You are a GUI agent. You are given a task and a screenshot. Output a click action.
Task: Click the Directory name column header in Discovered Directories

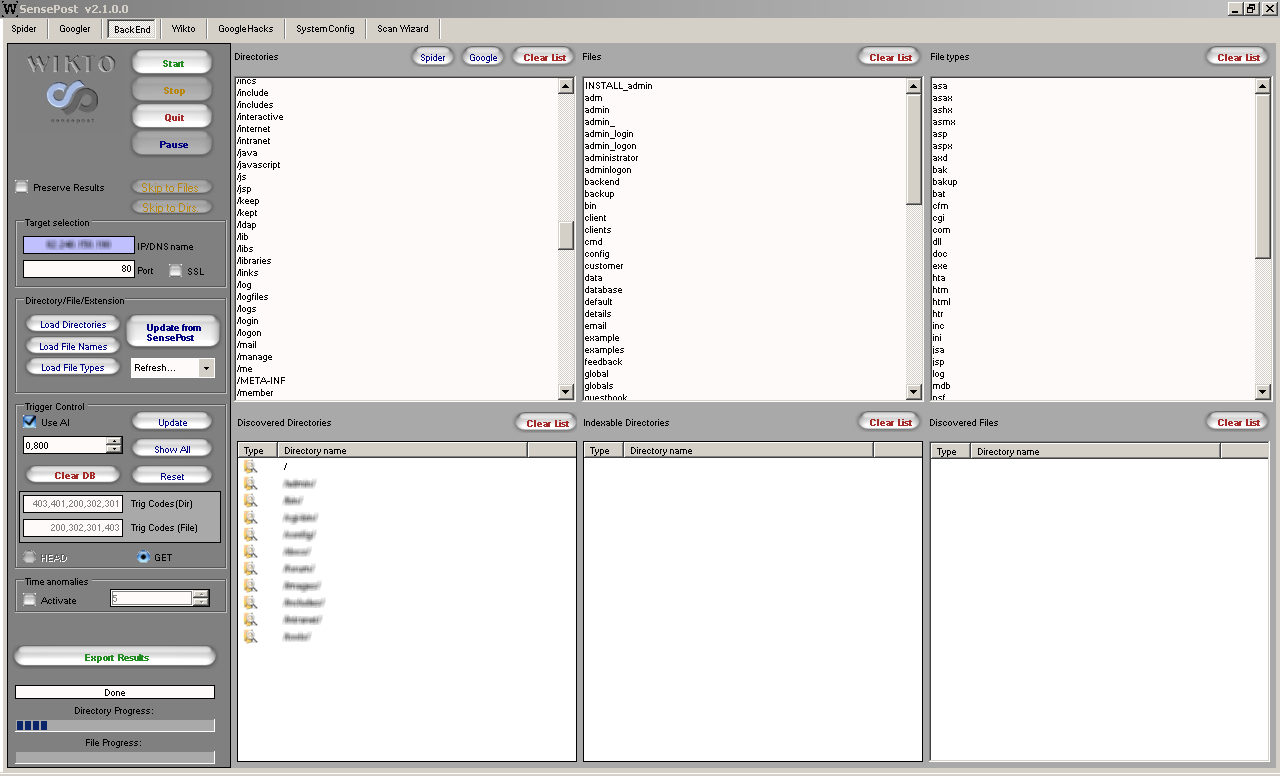(400, 451)
